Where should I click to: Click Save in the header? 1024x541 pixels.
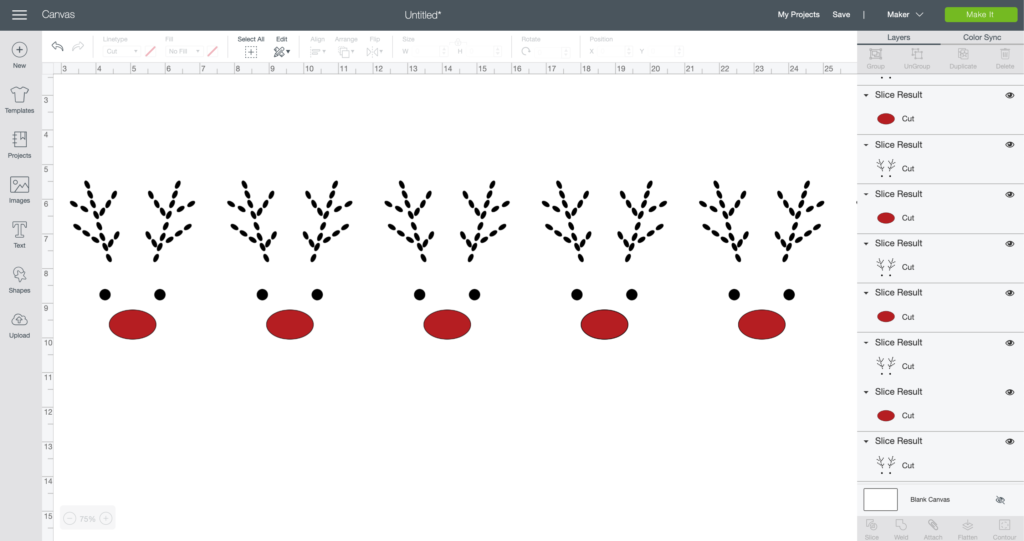[841, 14]
